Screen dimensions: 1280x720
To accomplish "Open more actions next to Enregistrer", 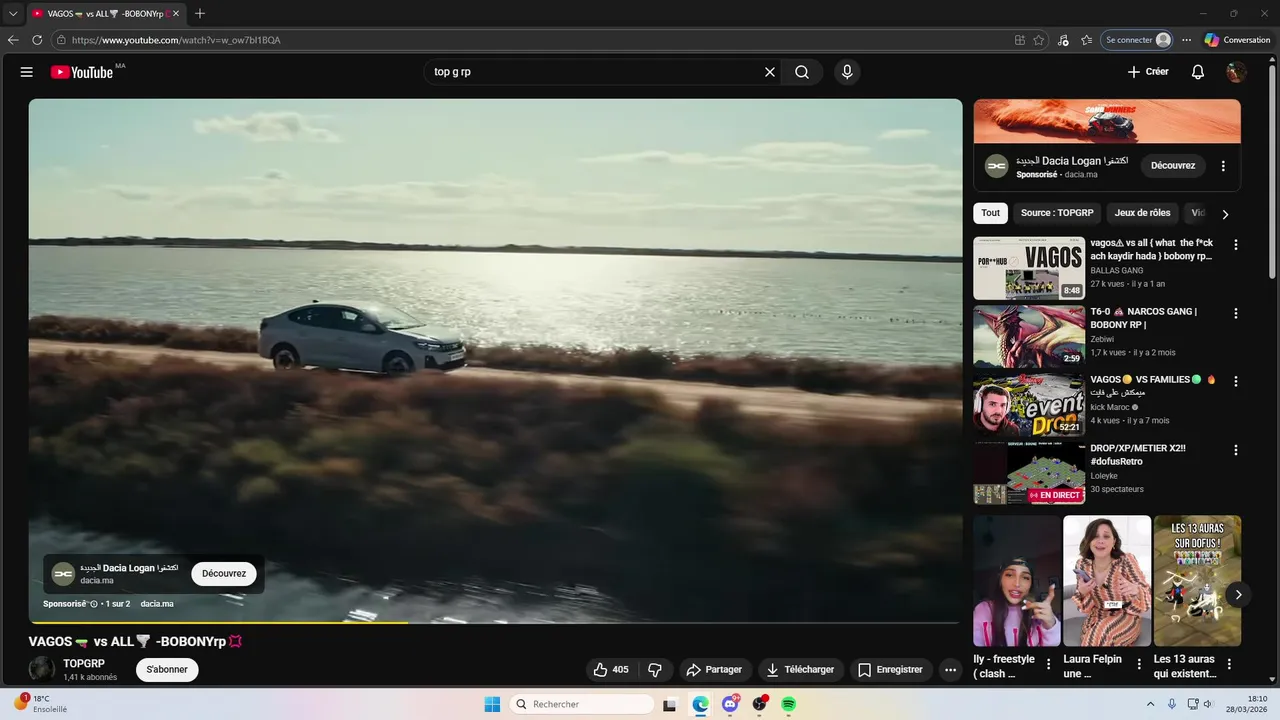I will pyautogui.click(x=950, y=669).
